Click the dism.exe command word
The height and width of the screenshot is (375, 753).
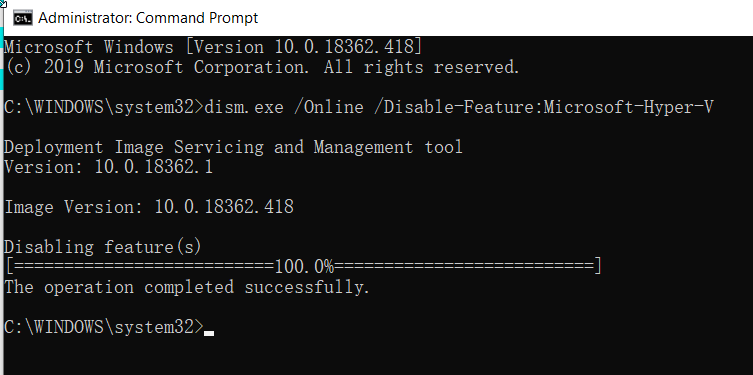click(x=244, y=107)
